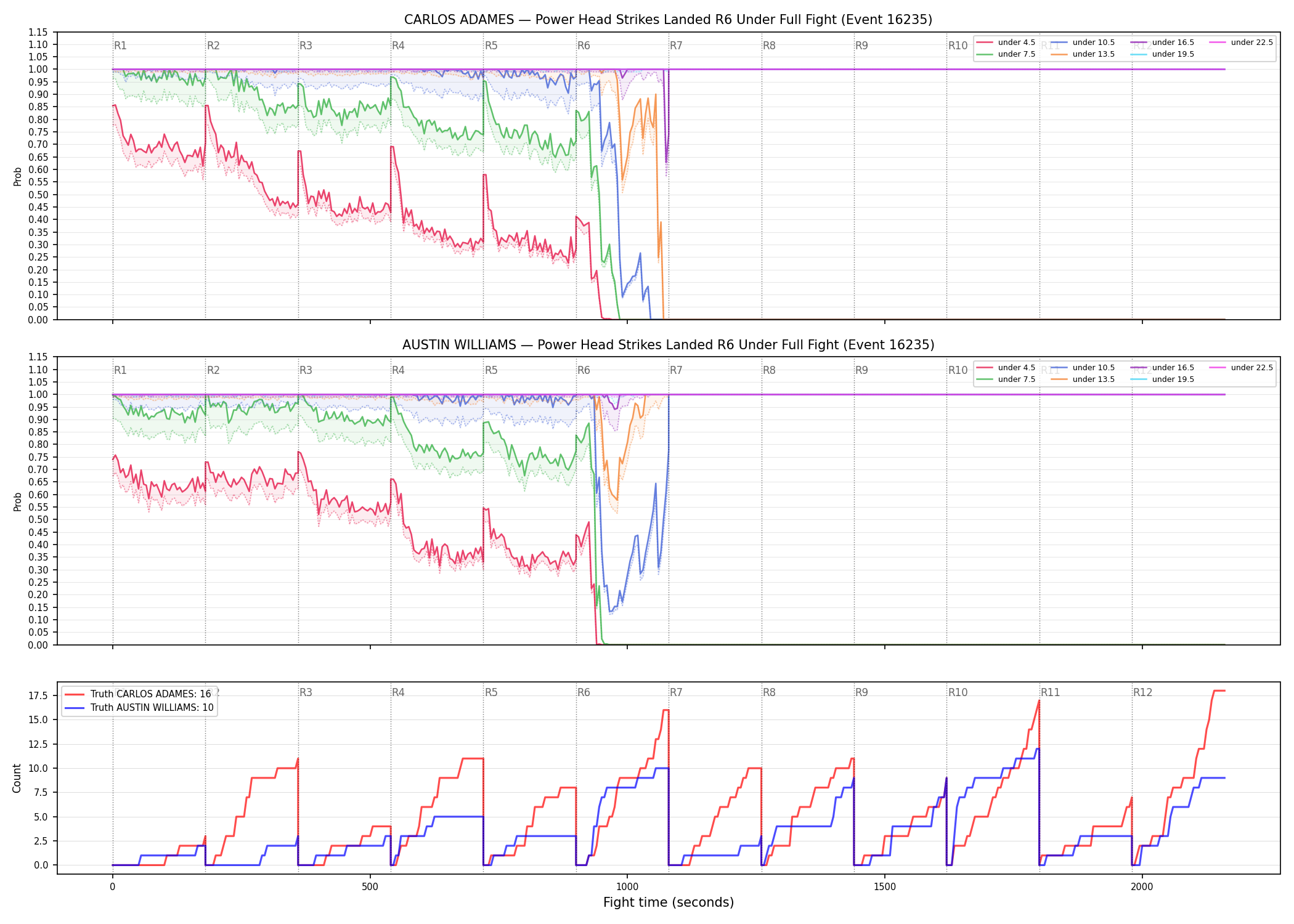The height and width of the screenshot is (924, 1294).
Task: Click the 'Truth CARLOS ADAMES: 16' legend entry
Action: pyautogui.click(x=138, y=694)
